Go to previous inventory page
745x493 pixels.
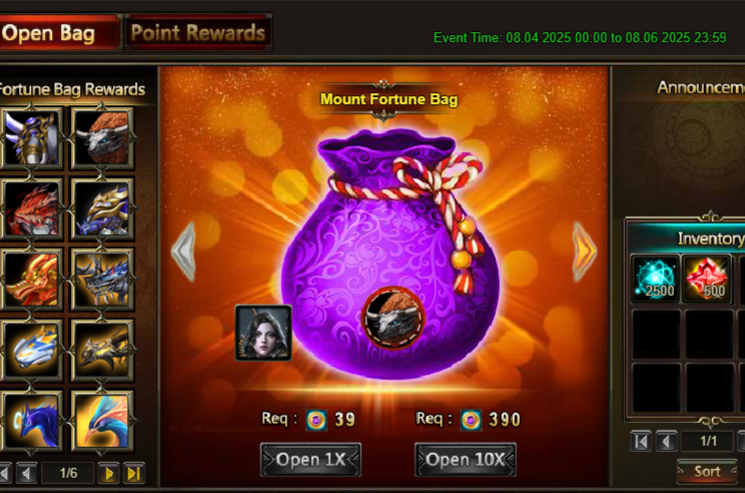[666, 441]
